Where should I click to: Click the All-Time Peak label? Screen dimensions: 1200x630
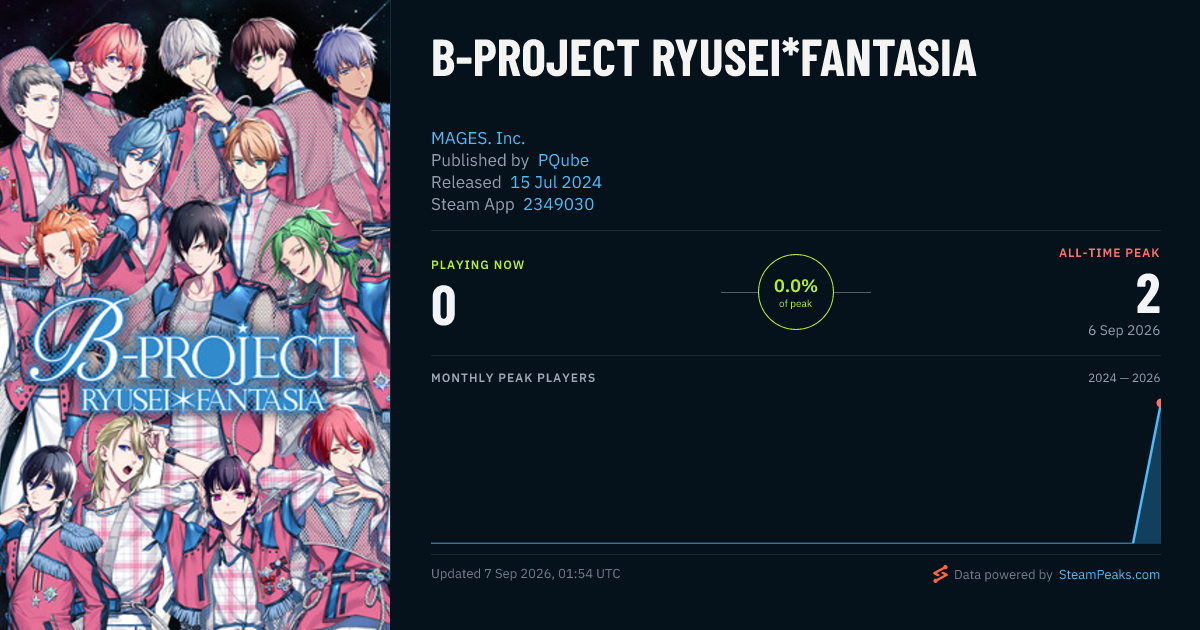[1109, 253]
